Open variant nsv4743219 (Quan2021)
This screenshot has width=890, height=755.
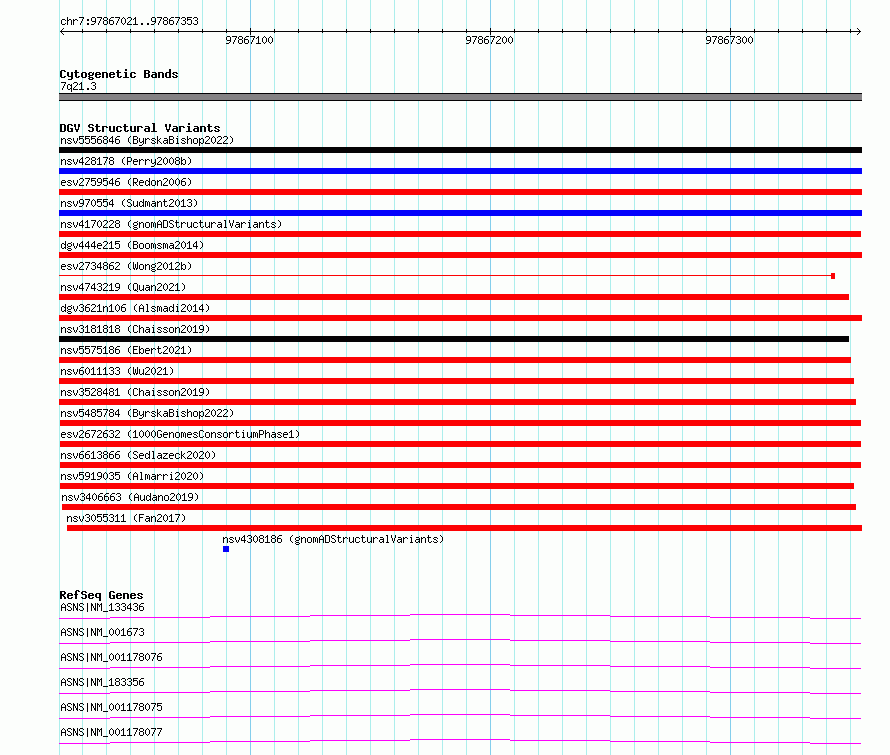point(123,287)
